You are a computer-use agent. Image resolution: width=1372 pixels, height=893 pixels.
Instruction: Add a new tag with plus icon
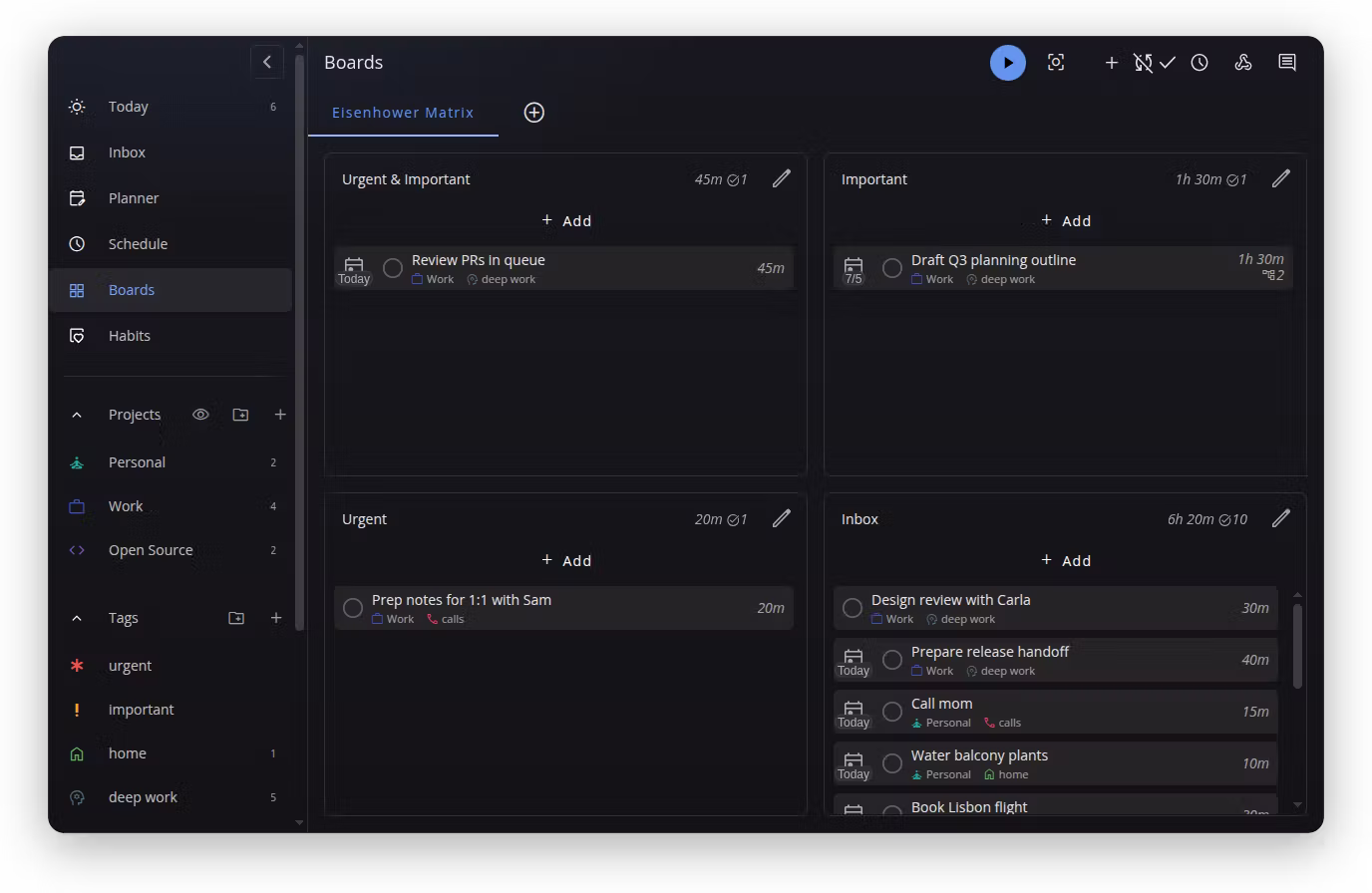pyautogui.click(x=276, y=618)
